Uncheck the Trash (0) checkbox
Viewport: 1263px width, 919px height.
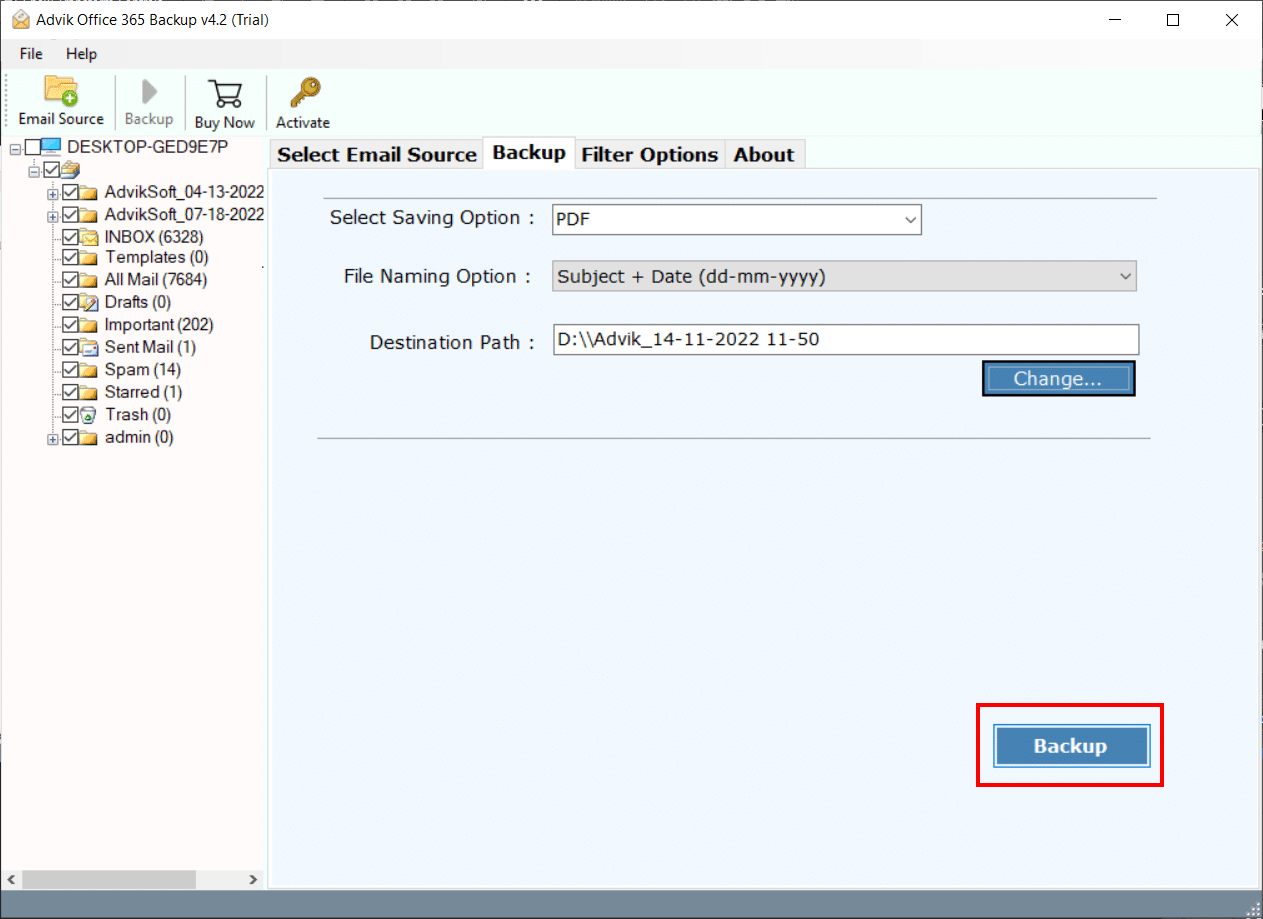(70, 414)
